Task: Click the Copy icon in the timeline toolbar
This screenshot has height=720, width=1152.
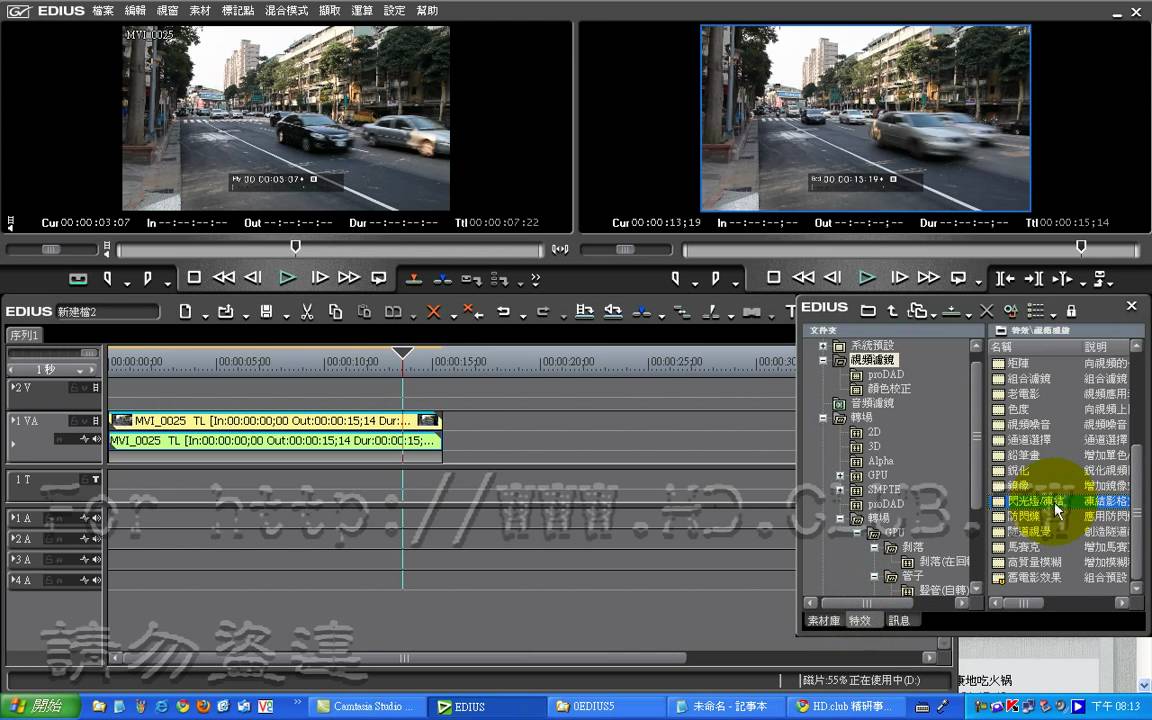Action: pyautogui.click(x=336, y=312)
